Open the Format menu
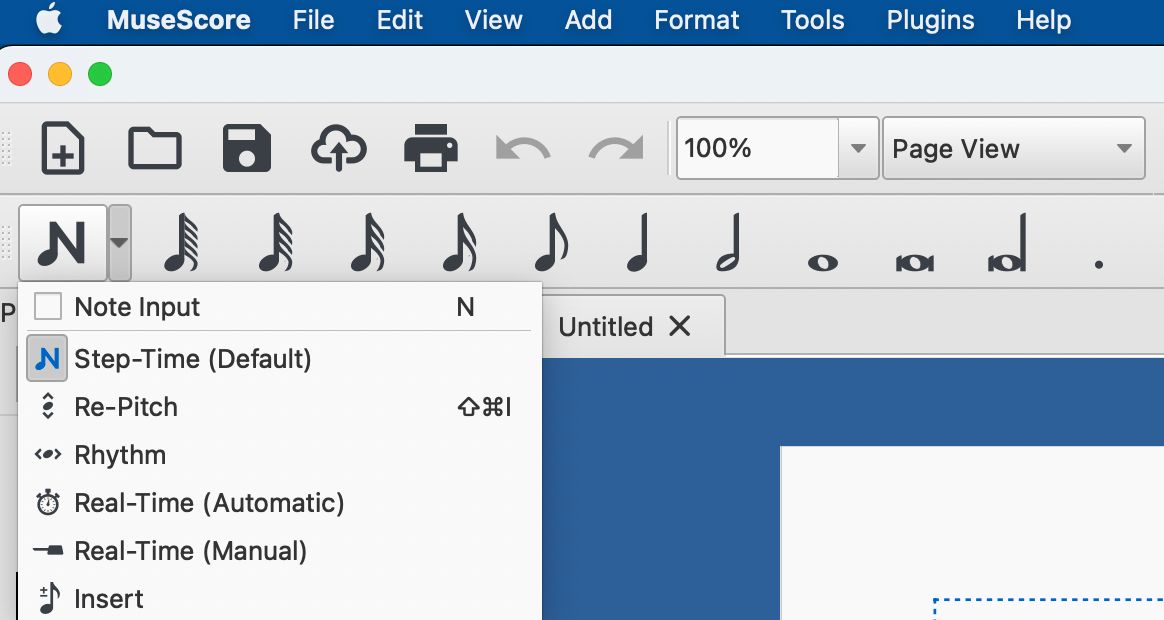The height and width of the screenshot is (620, 1164). tap(696, 20)
